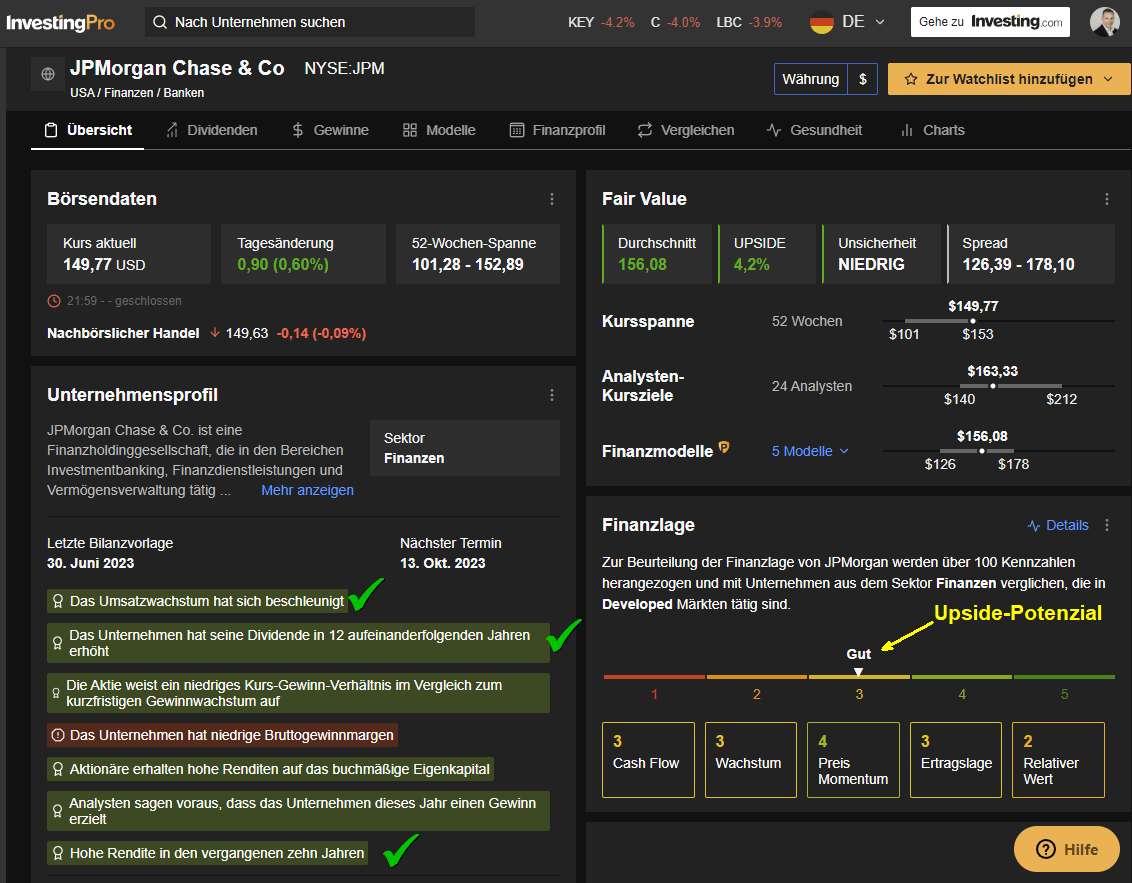Click the dollar currency symbol button
The height and width of the screenshot is (883, 1132).
click(x=863, y=79)
